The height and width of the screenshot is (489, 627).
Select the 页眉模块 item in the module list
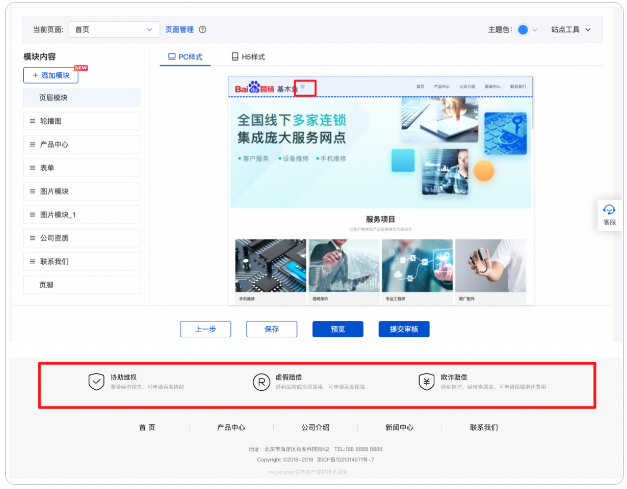pos(82,98)
